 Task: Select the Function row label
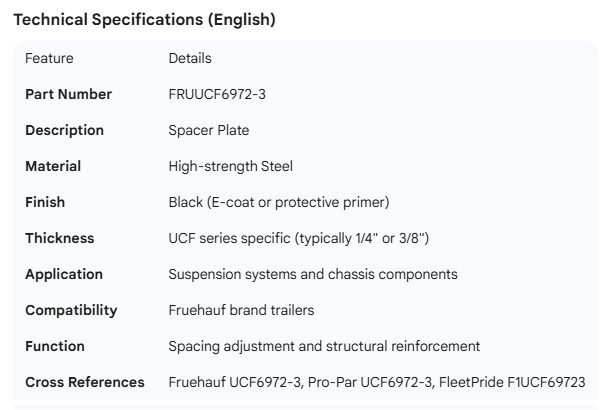tap(55, 346)
